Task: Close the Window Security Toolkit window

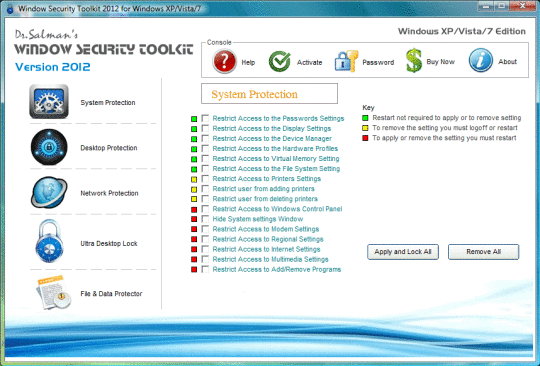Action: tap(523, 6)
